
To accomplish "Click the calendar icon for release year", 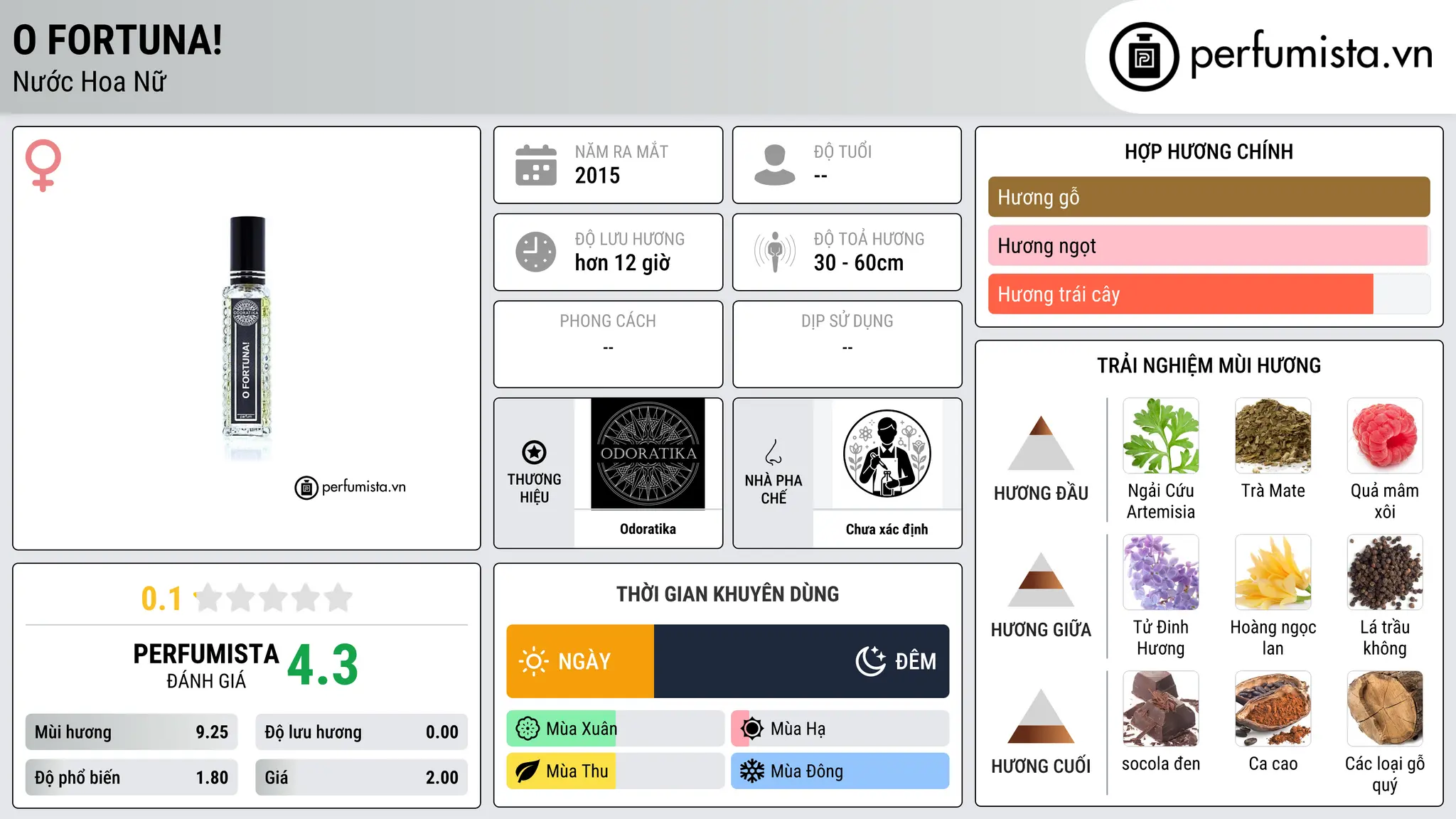I will [x=536, y=165].
